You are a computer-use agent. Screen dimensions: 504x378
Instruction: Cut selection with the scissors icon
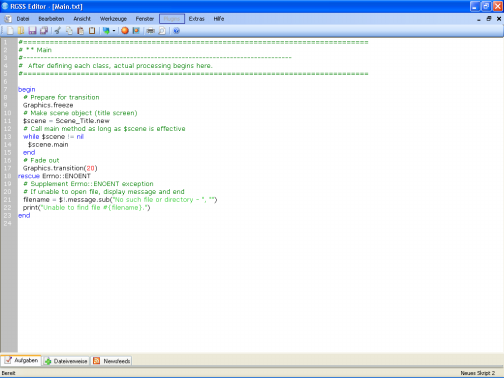(x=58, y=31)
